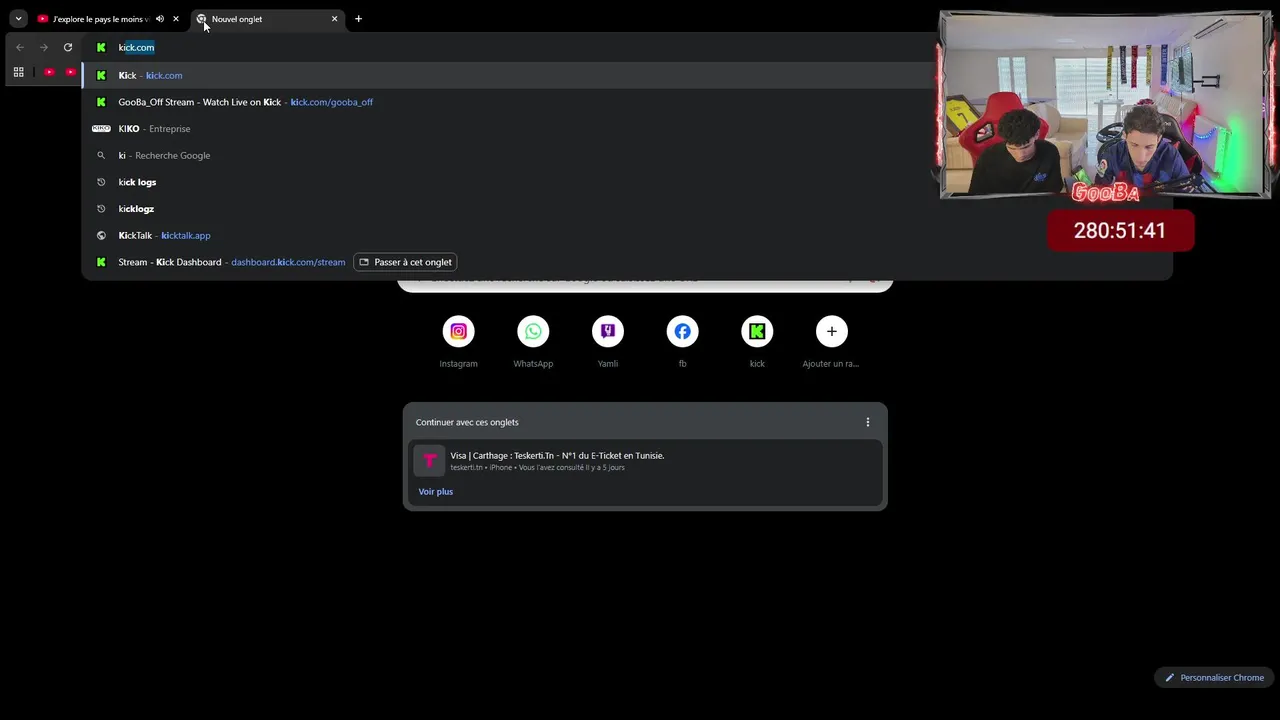This screenshot has width=1280, height=720.
Task: Open the Instagram shortcut
Action: click(458, 341)
